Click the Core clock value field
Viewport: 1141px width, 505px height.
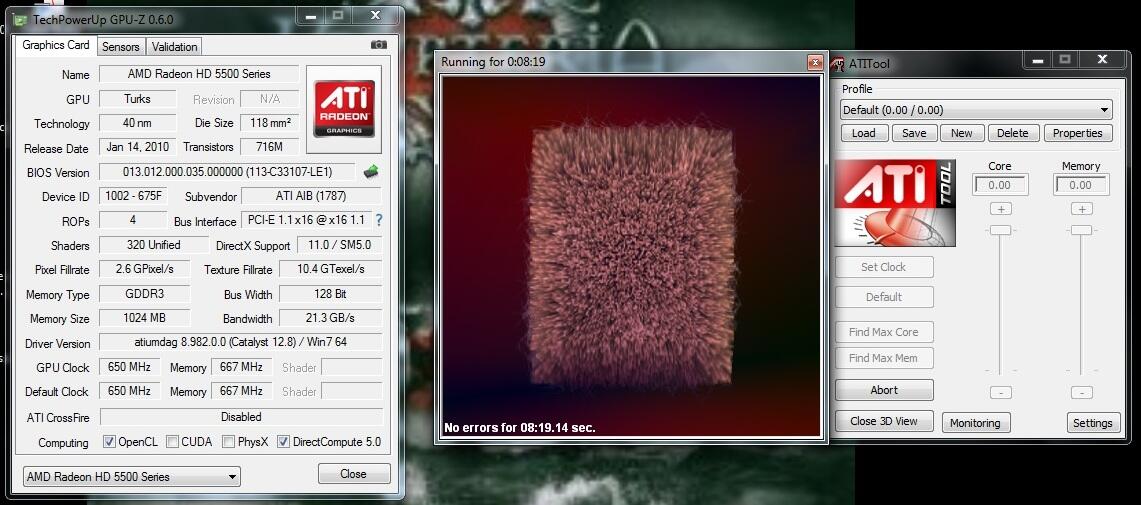tap(1001, 185)
